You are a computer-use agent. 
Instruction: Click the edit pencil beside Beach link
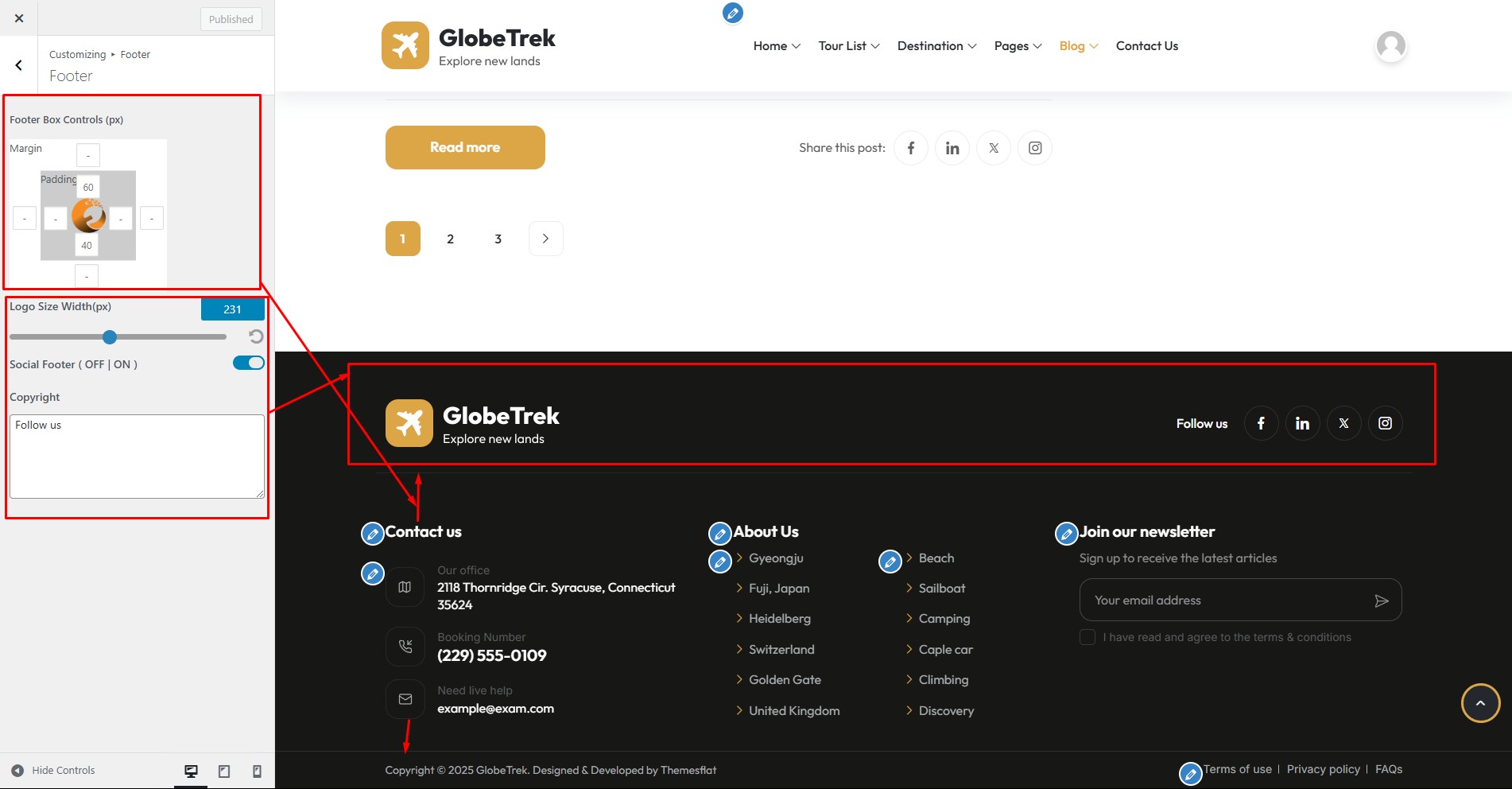[890, 562]
